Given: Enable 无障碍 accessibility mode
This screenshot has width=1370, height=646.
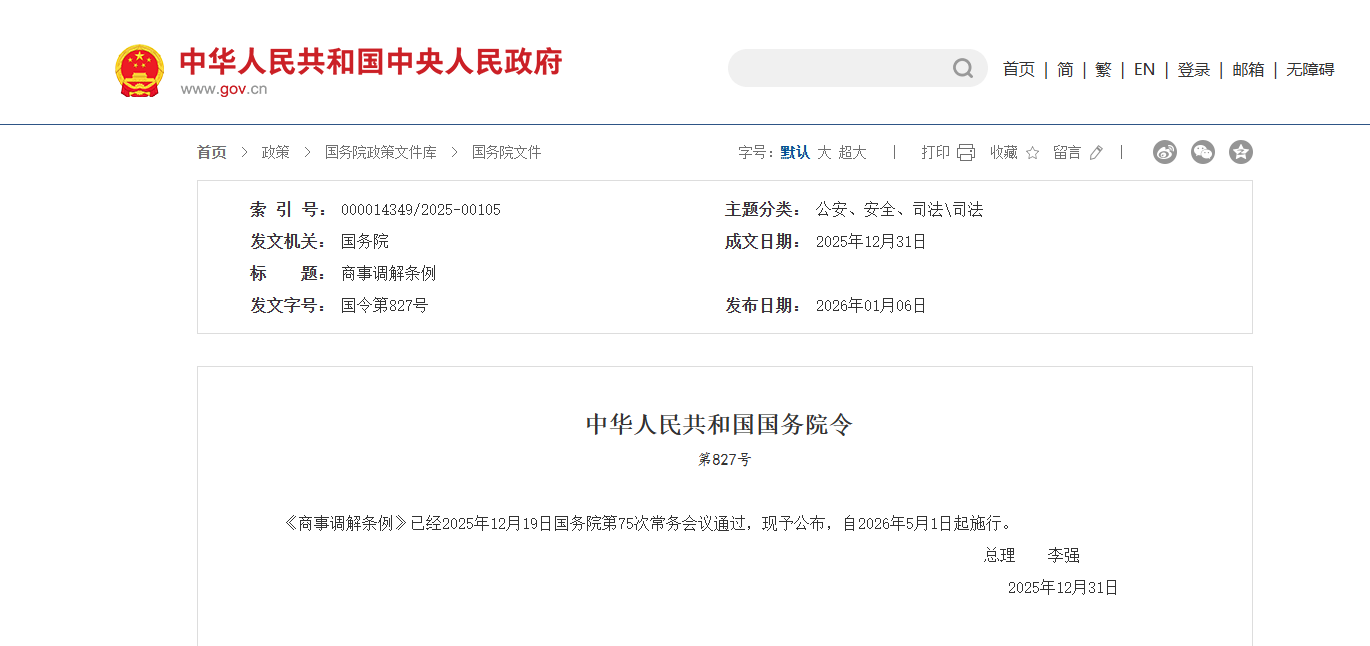Looking at the screenshot, I should [1308, 69].
